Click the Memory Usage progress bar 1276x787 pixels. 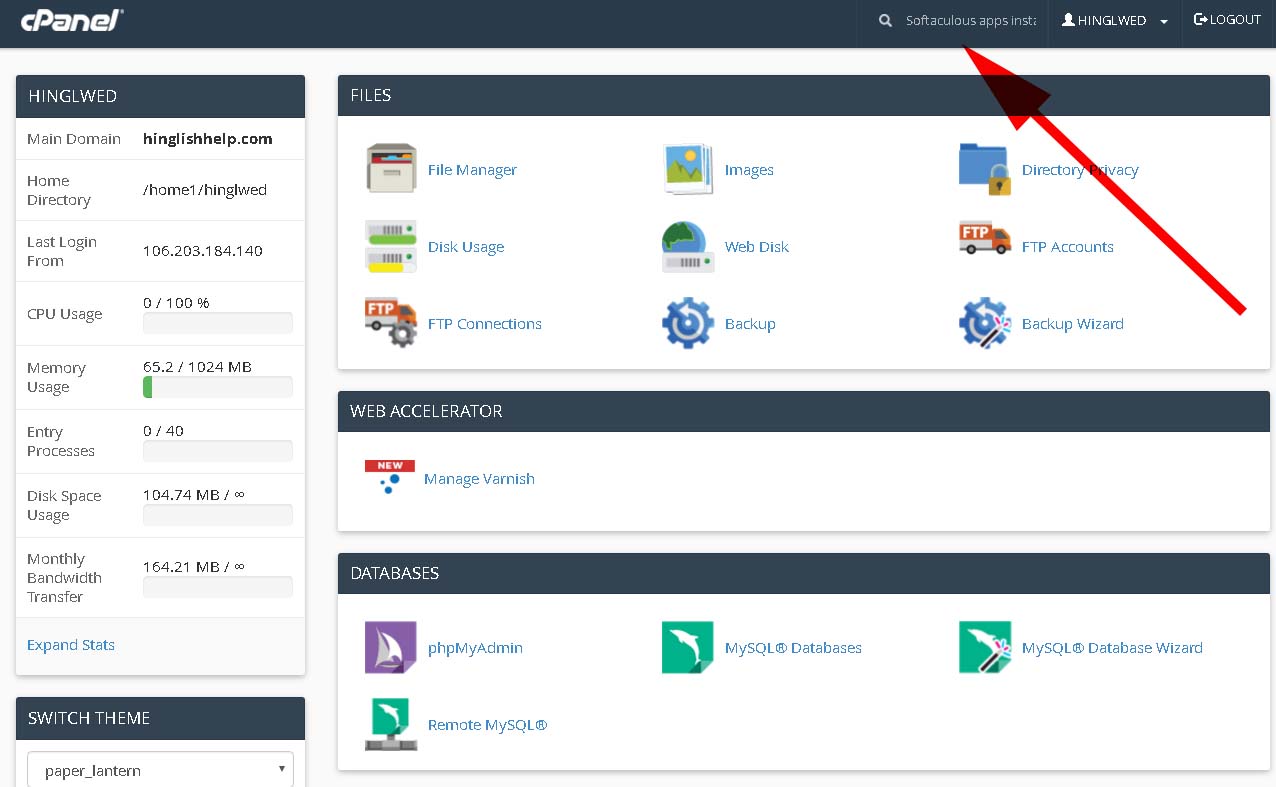point(218,387)
